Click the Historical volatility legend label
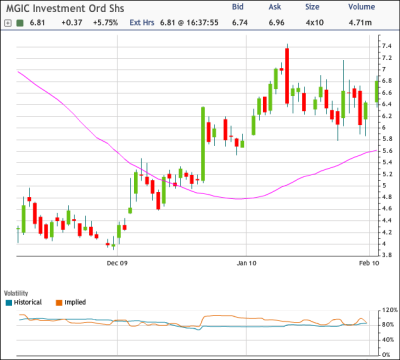400x360 pixels. coord(28,302)
